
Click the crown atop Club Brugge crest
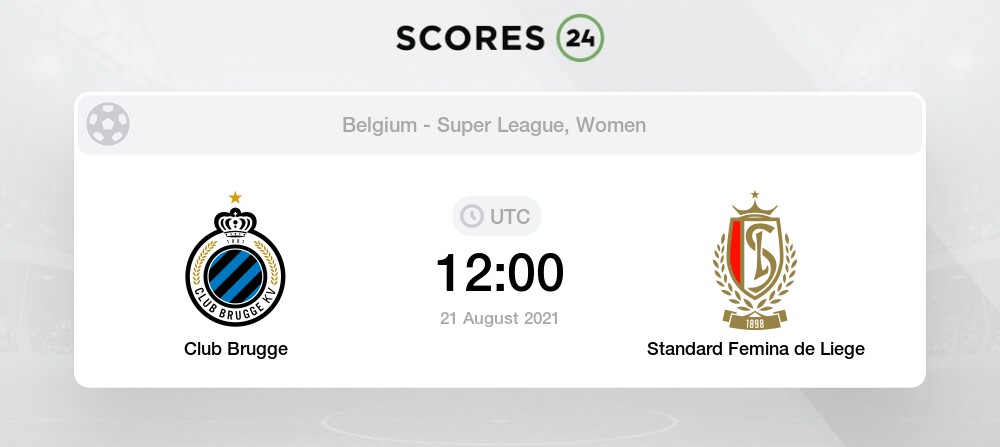pos(236,221)
